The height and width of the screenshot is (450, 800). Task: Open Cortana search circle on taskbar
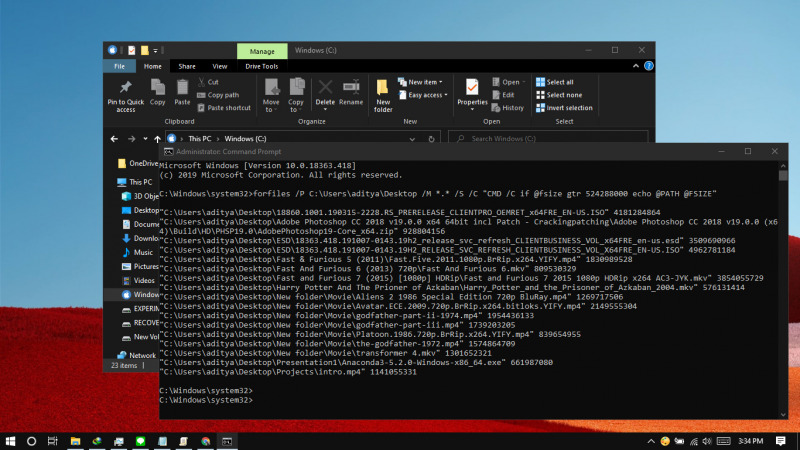point(31,441)
